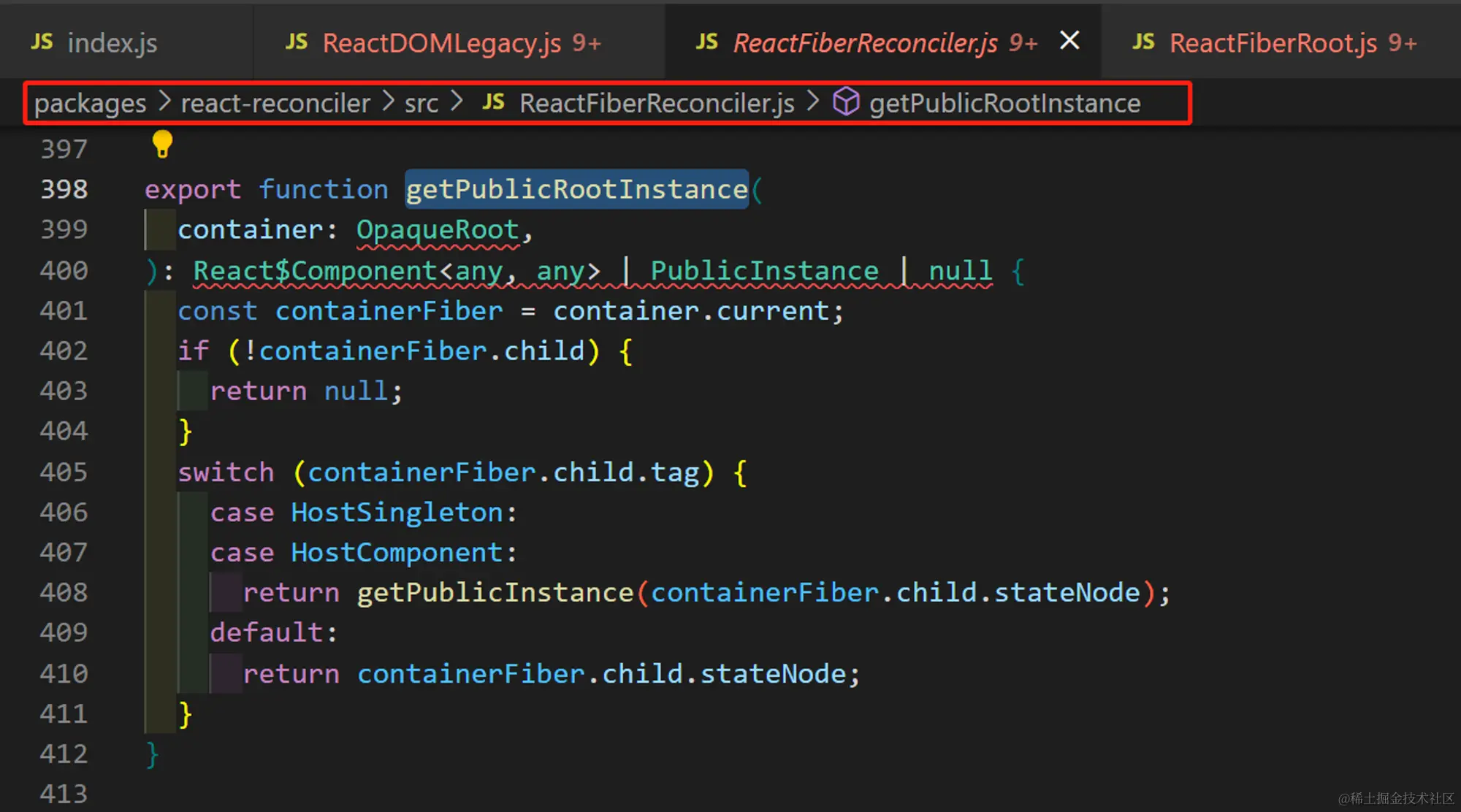Screen dimensions: 1461x812
Task: Switch to the ReactFiberRoot.js tab
Action: coord(1273,43)
